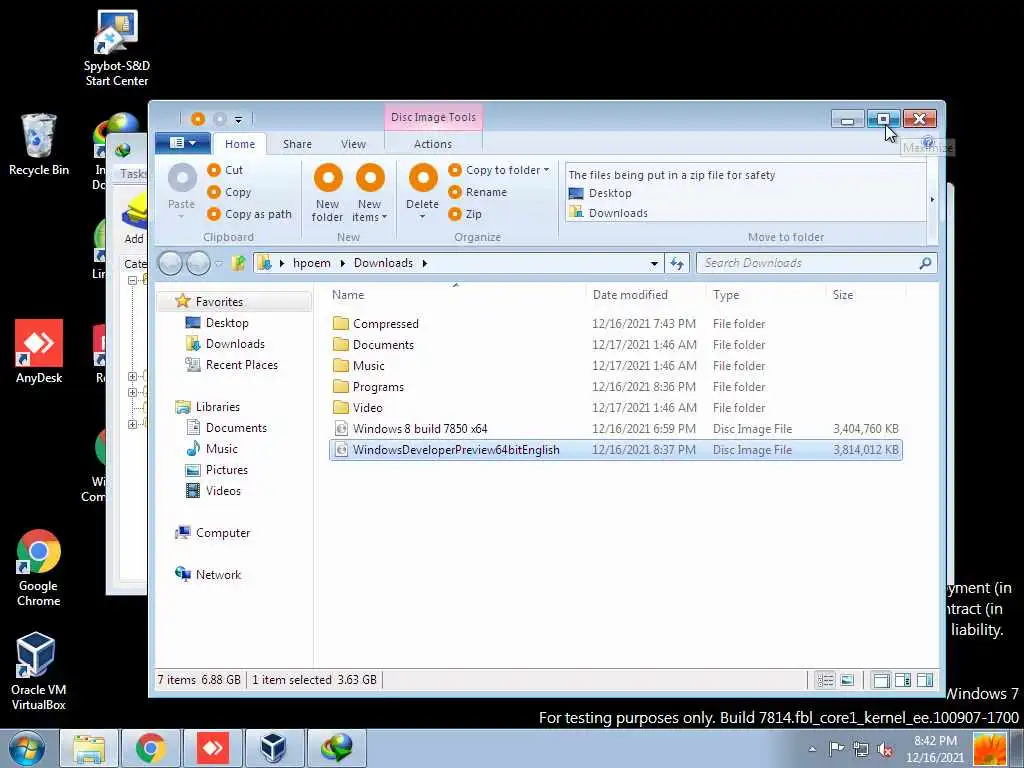1024x768 pixels.
Task: Select WindowsDeveloperPreview64bitEnglish disc image
Action: (615, 450)
